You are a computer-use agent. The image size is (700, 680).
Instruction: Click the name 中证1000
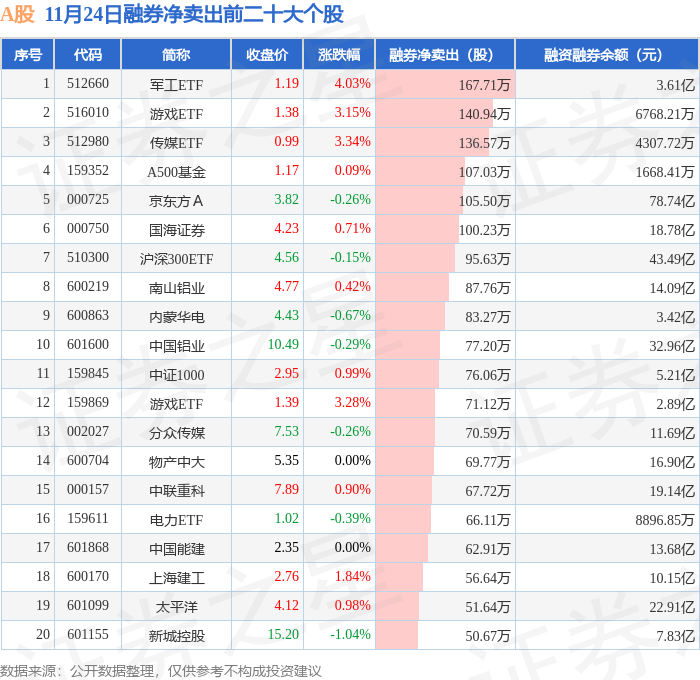pyautogui.click(x=177, y=375)
